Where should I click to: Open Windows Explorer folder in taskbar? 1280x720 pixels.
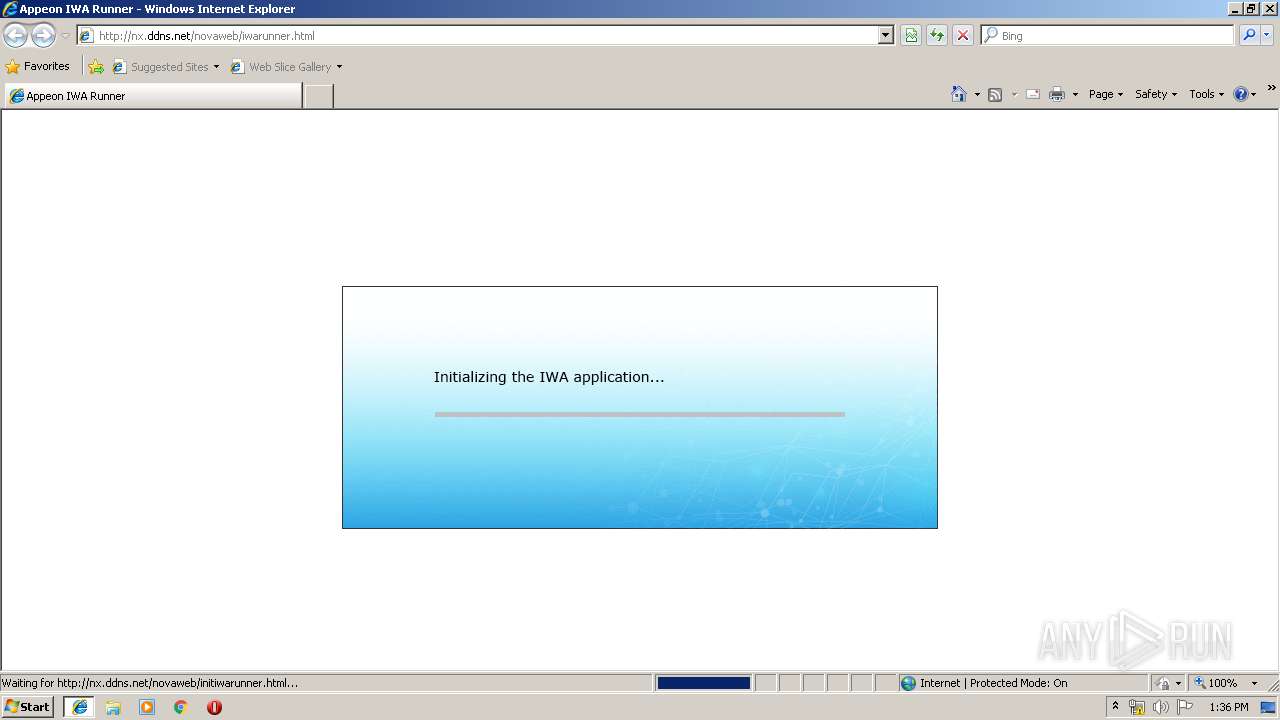pyautogui.click(x=113, y=707)
